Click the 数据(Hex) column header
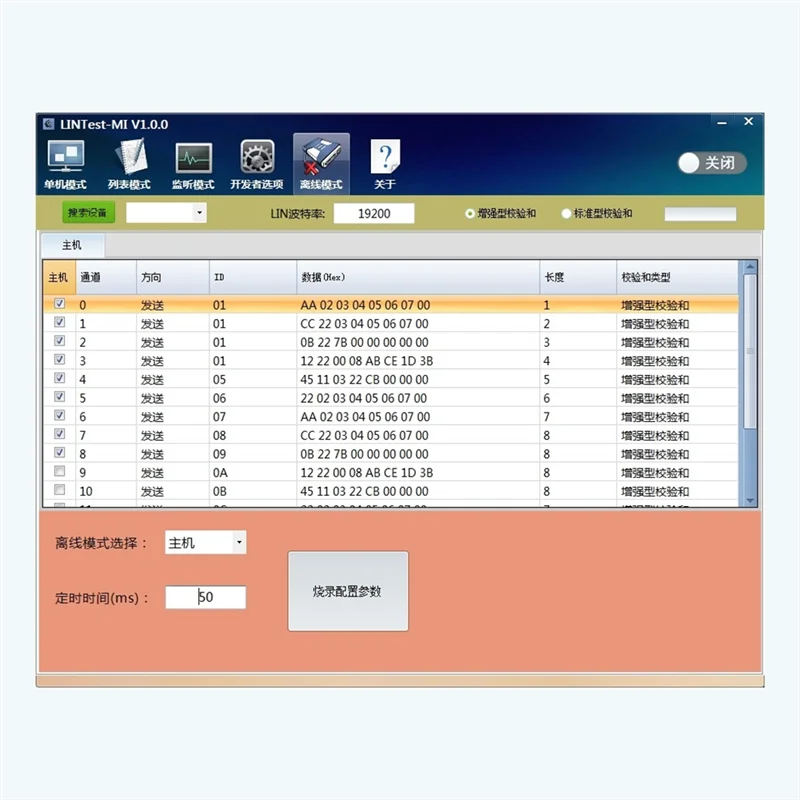Image resolution: width=800 pixels, height=800 pixels. point(418,277)
